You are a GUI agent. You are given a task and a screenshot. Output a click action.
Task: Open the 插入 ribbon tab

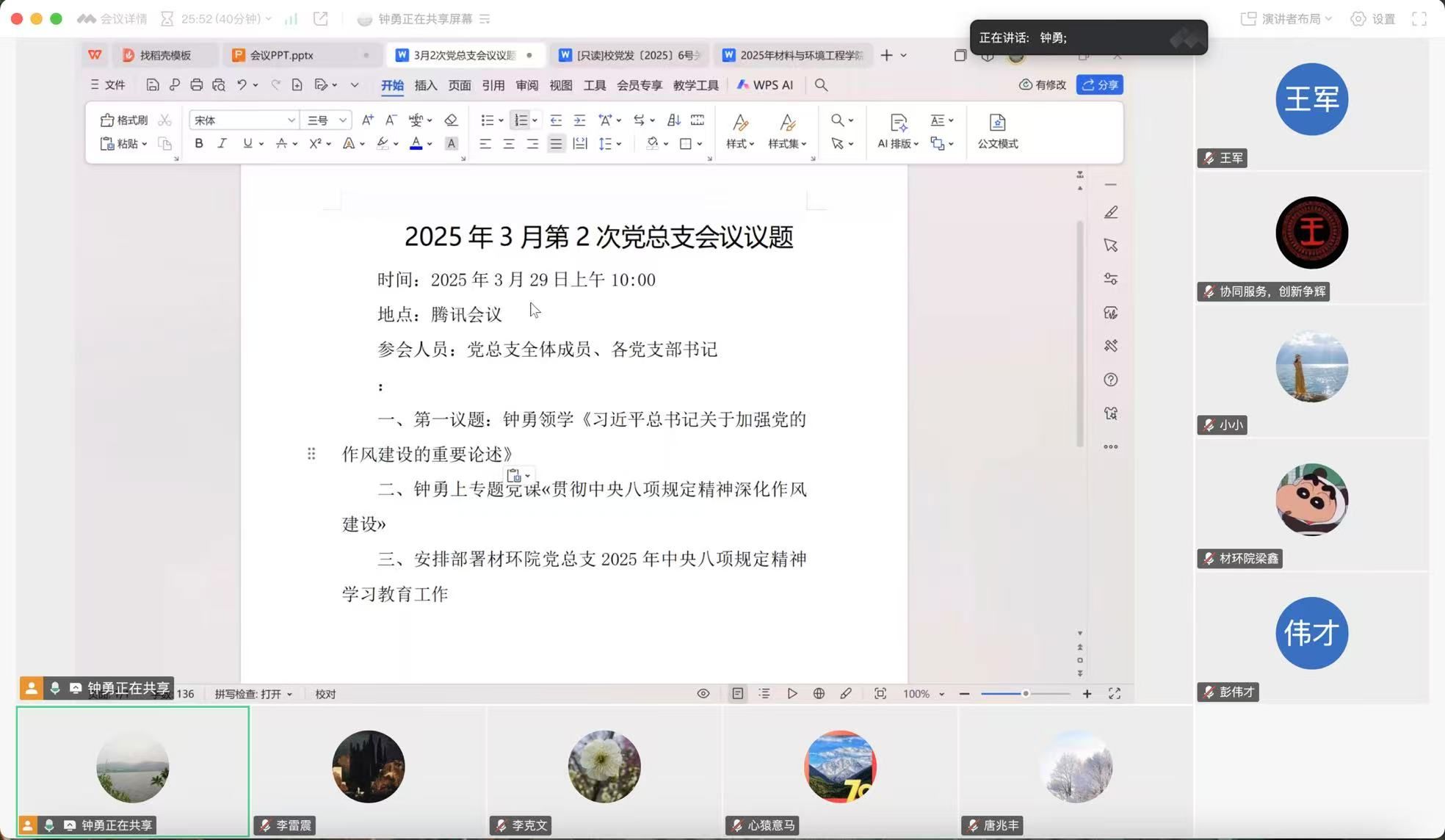pos(425,85)
